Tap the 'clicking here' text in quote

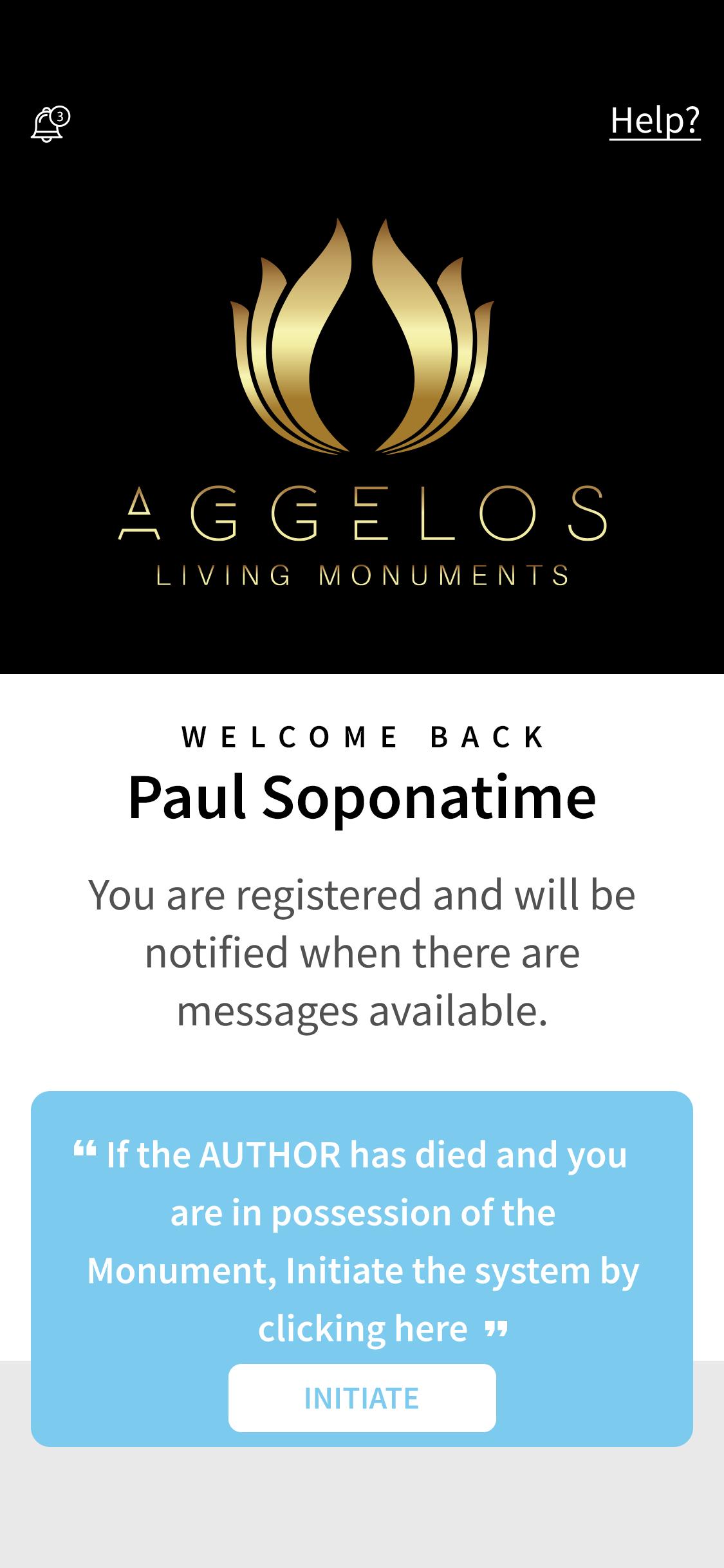coord(363,1329)
